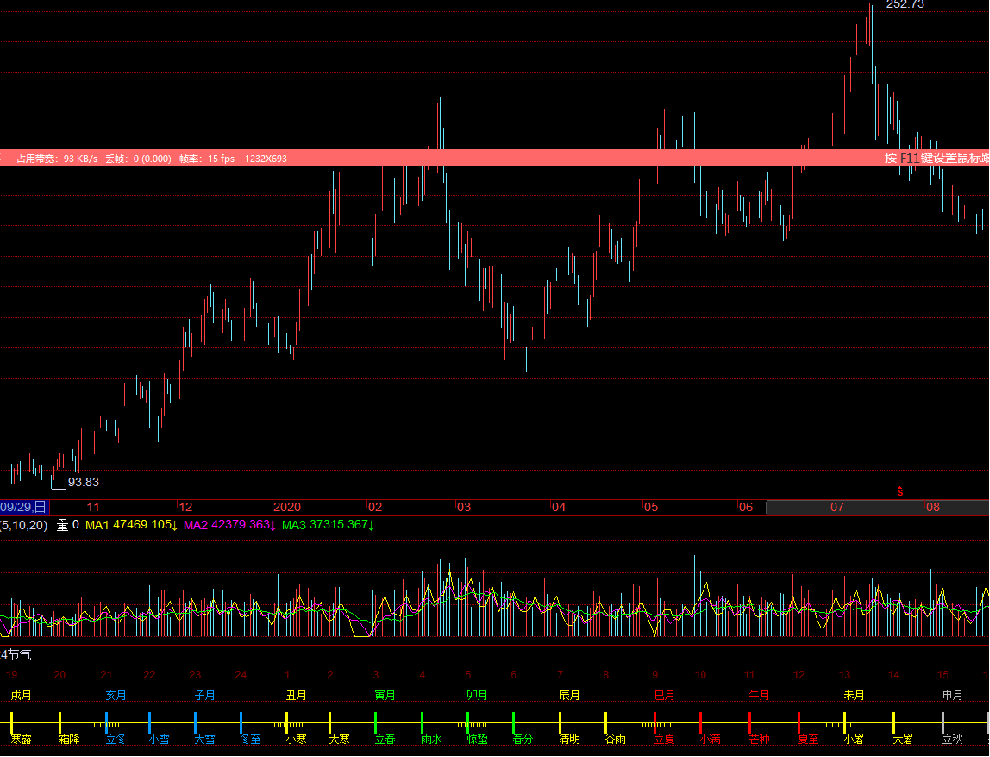This screenshot has width=990, height=757.
Task: Click the 09/29 date period box
Action: click(x=24, y=506)
